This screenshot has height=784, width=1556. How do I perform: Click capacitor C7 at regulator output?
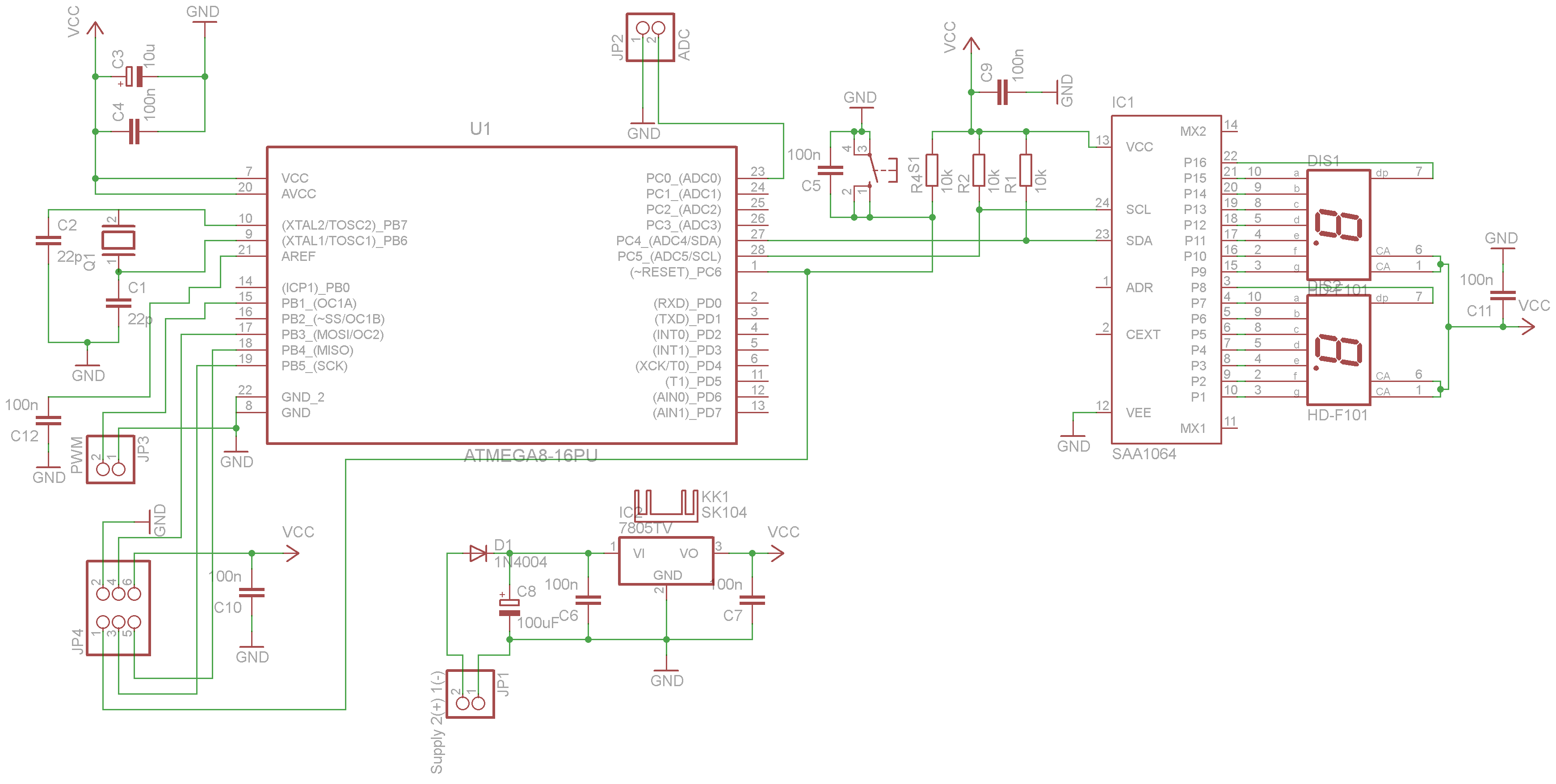pos(752,600)
